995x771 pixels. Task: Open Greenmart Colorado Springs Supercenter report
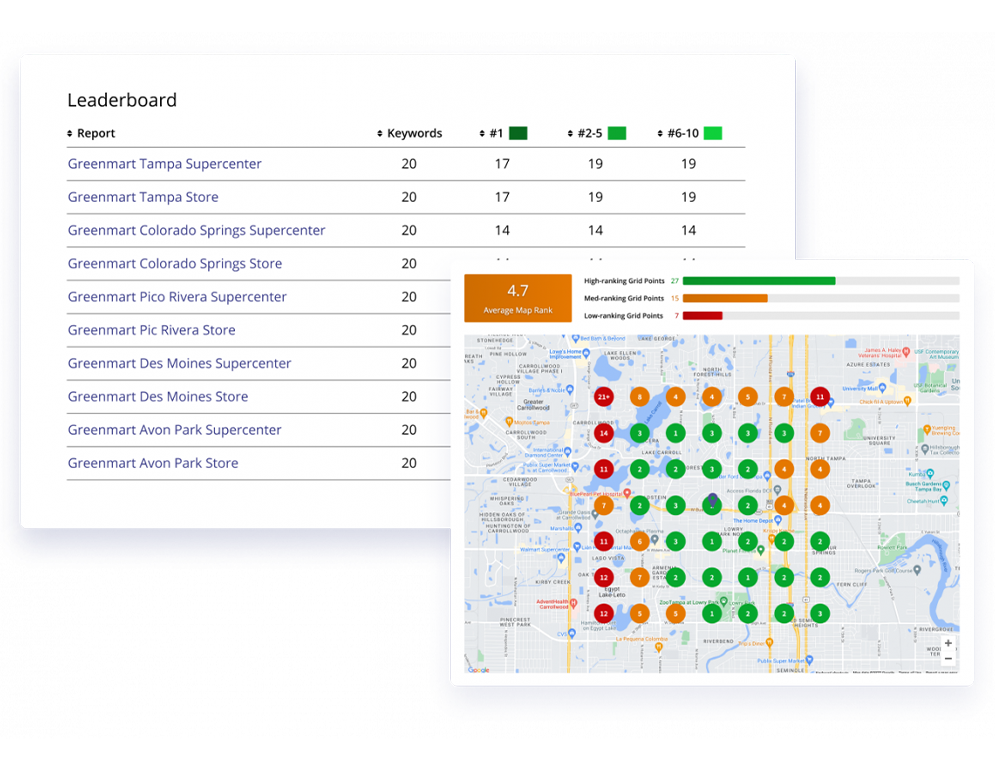tap(197, 230)
